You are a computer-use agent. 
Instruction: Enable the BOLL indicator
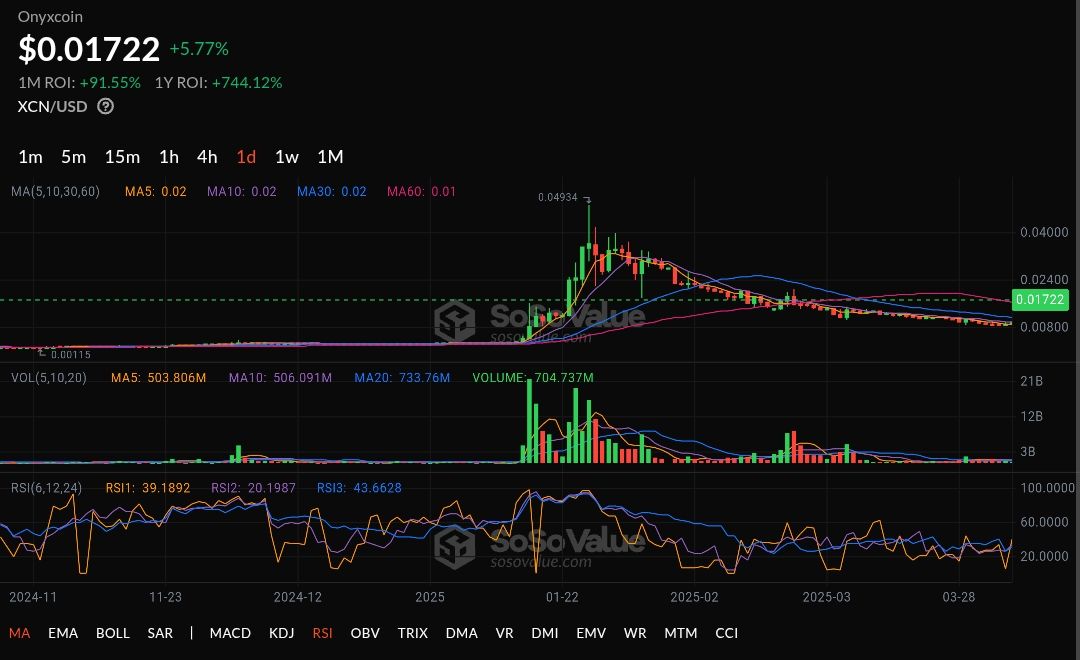(112, 632)
